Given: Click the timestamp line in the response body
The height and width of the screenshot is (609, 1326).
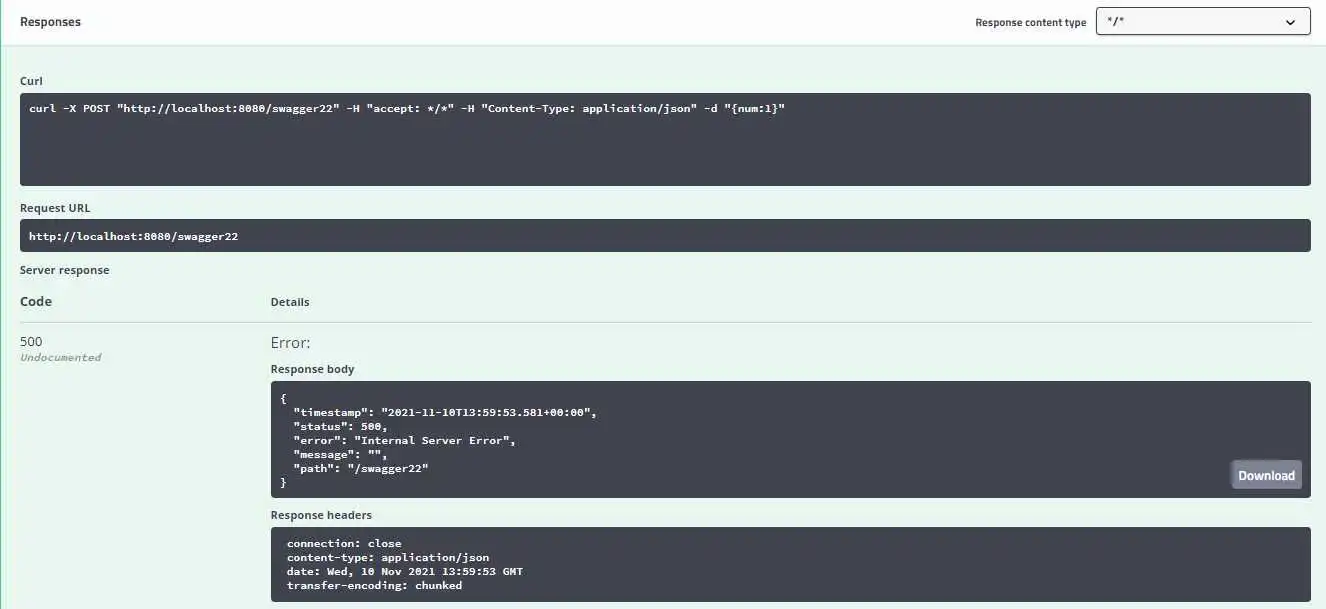Looking at the screenshot, I should (x=445, y=412).
